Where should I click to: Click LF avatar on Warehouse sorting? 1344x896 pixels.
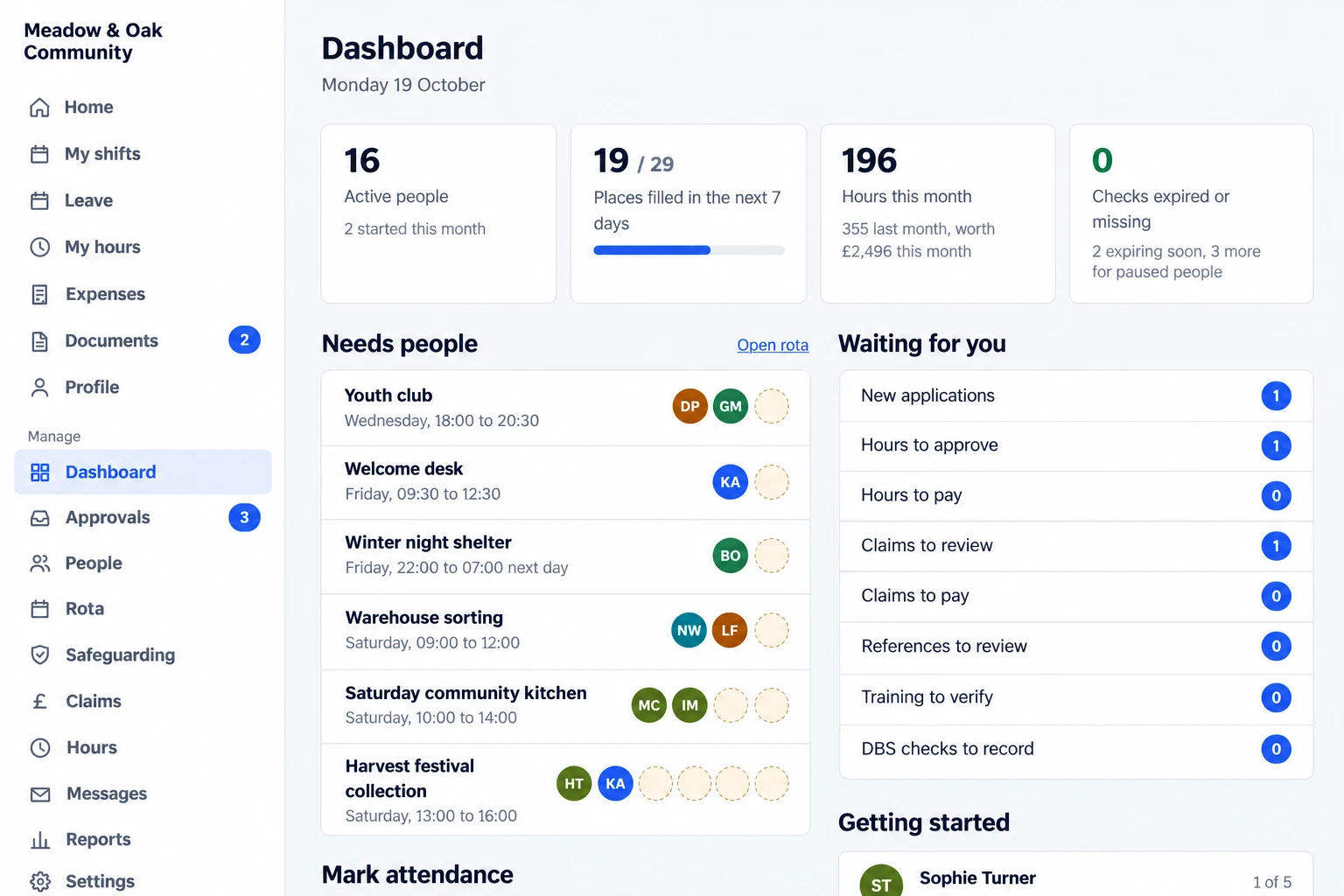point(730,630)
